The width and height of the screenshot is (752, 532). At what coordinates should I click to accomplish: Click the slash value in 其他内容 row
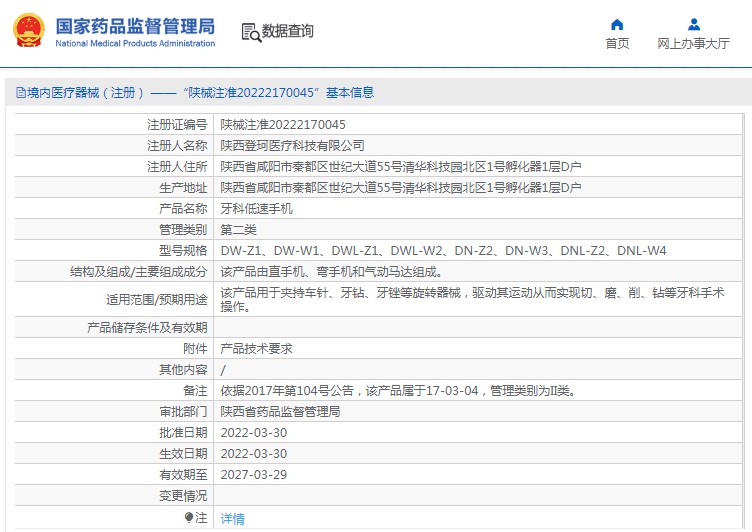[x=223, y=370]
